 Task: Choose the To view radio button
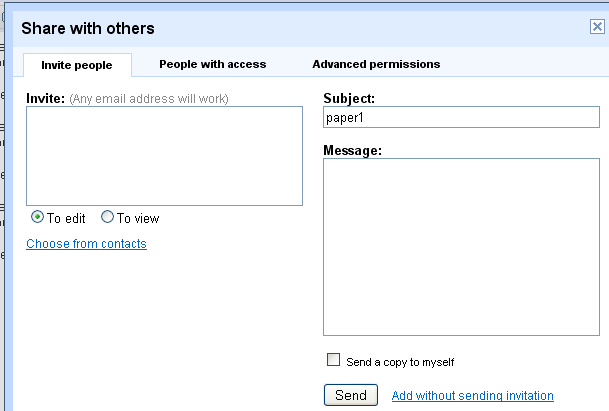108,217
